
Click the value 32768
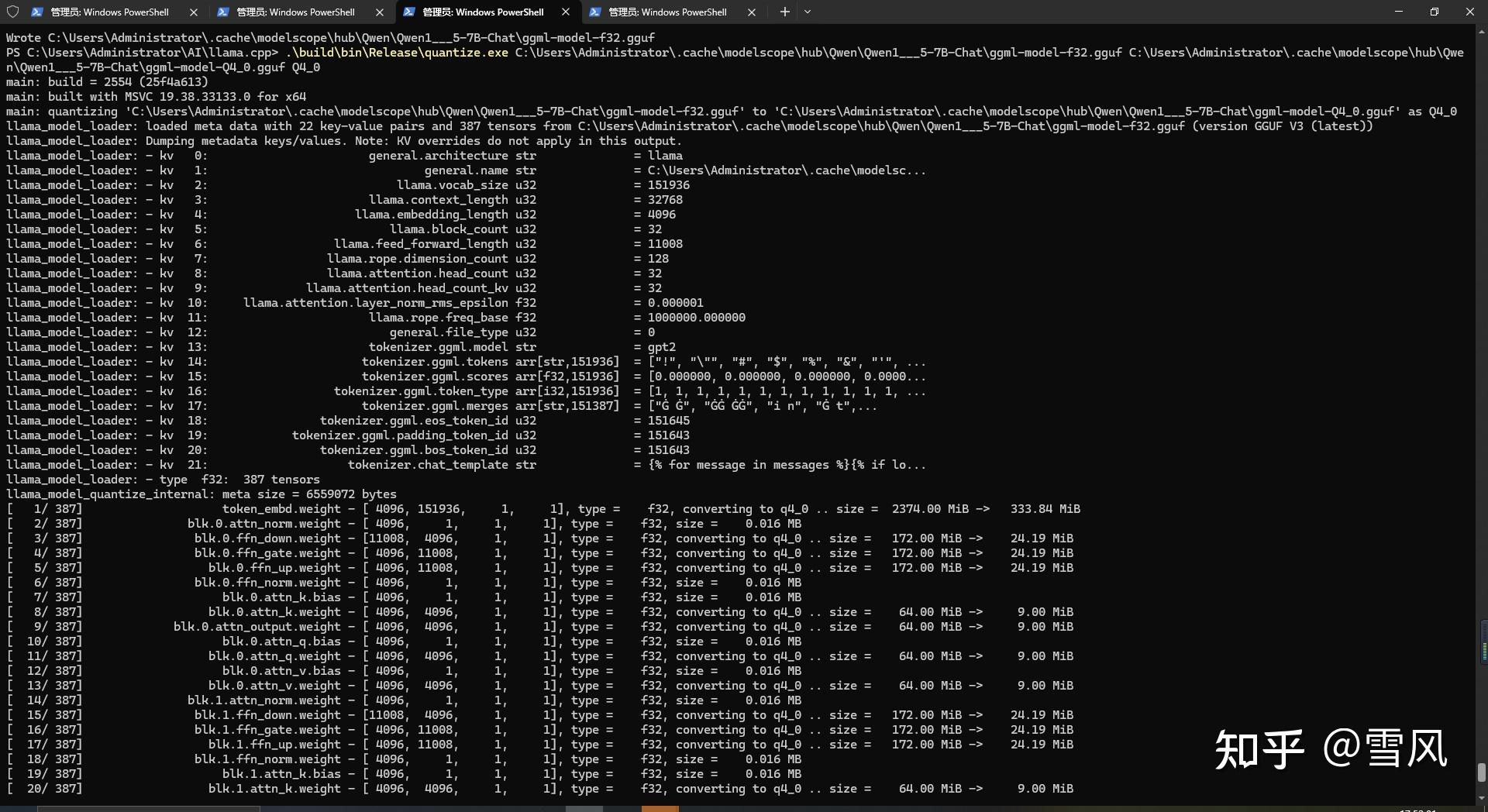click(x=665, y=200)
